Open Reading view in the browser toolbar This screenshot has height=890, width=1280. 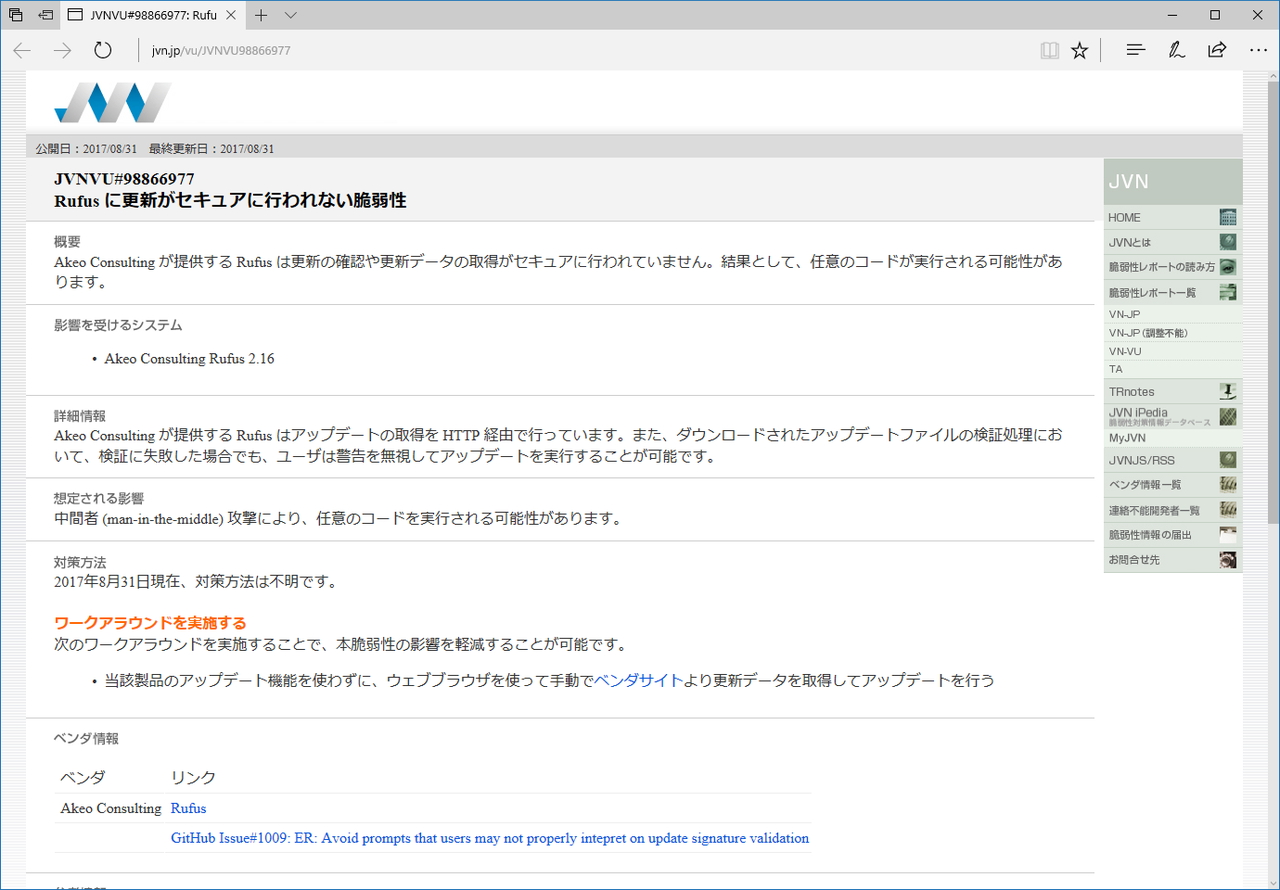click(x=1049, y=49)
